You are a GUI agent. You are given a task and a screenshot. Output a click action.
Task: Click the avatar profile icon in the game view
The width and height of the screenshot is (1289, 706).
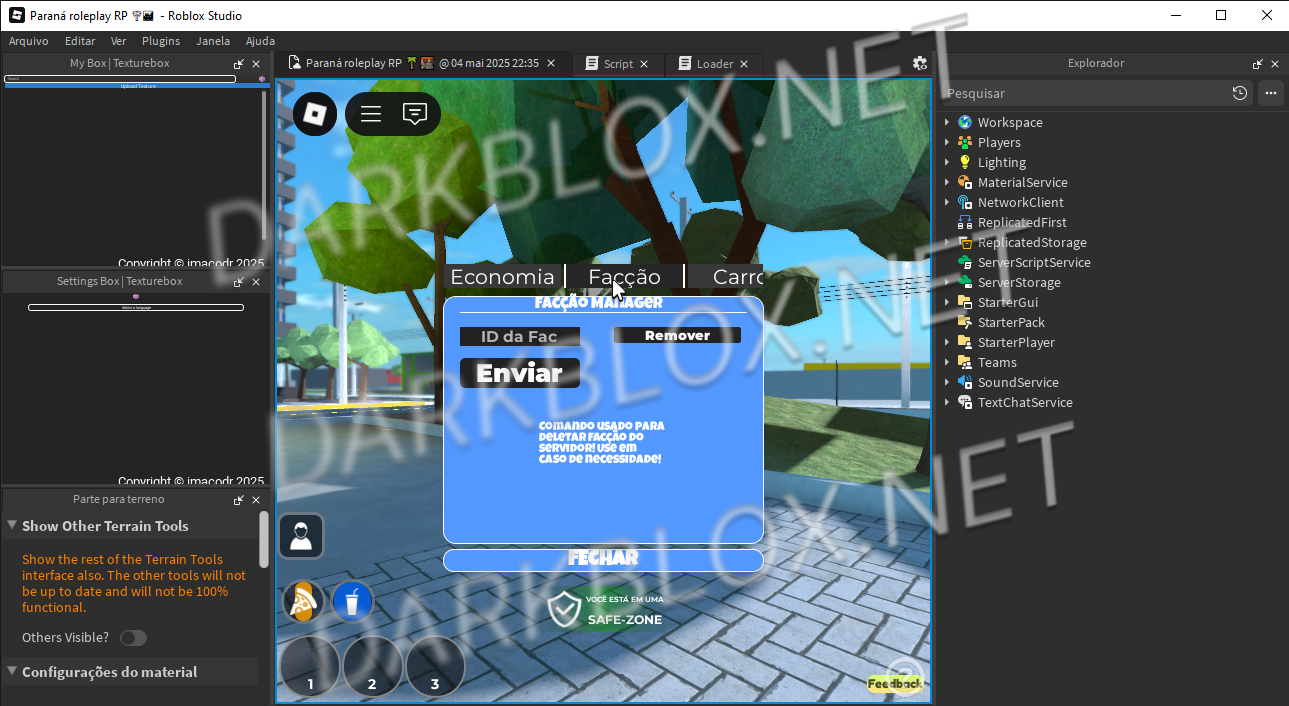[301, 536]
